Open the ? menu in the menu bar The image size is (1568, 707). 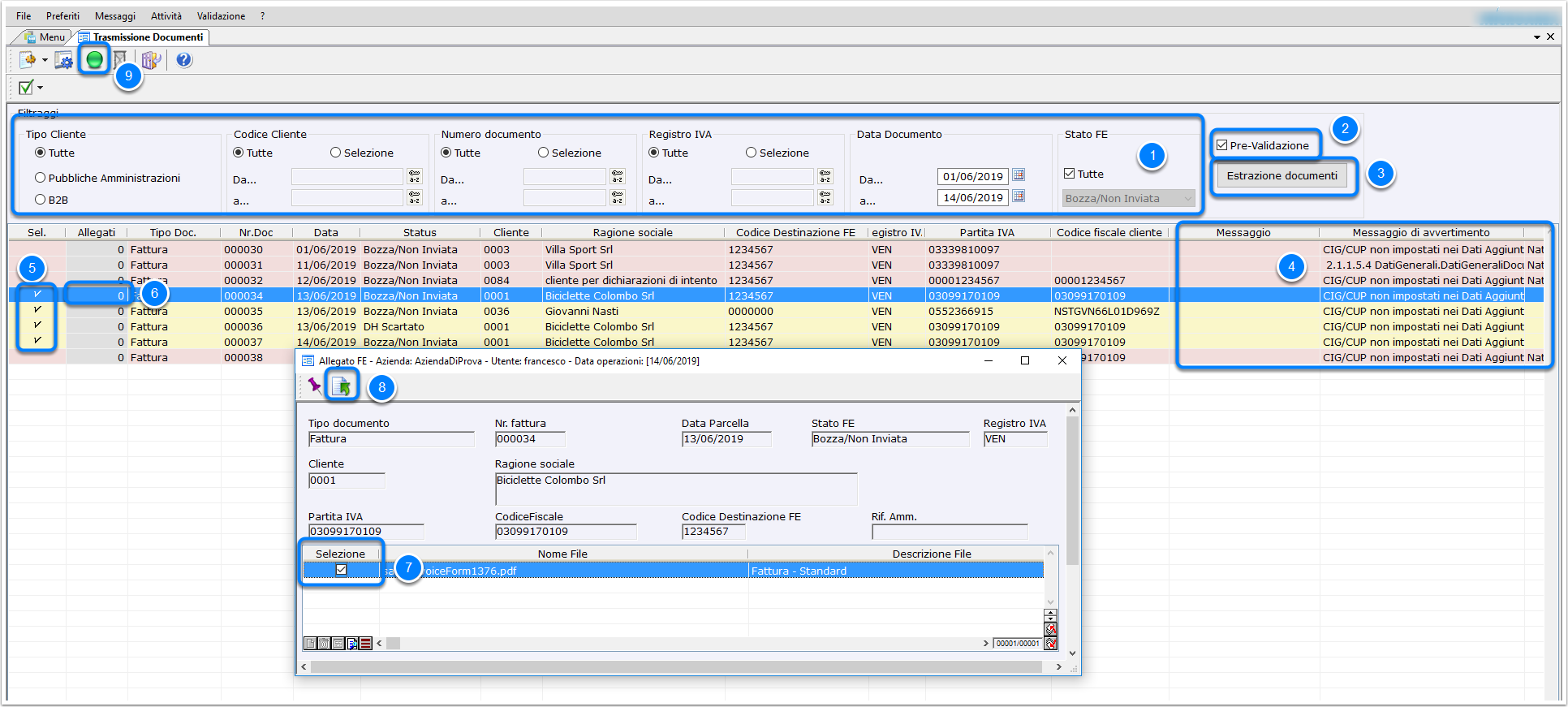[262, 15]
